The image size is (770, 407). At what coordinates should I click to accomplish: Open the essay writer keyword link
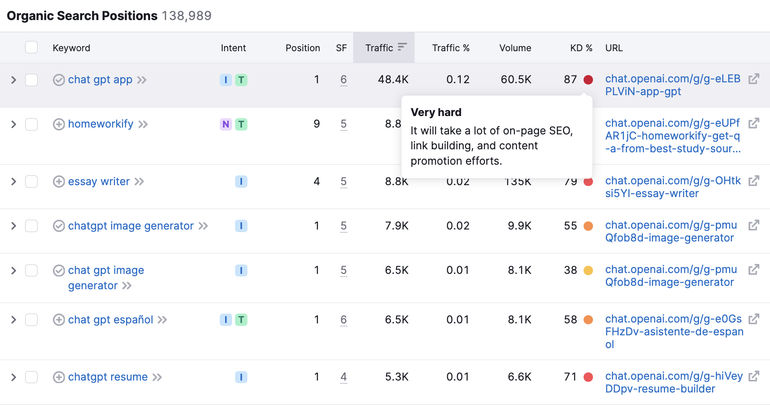point(99,182)
